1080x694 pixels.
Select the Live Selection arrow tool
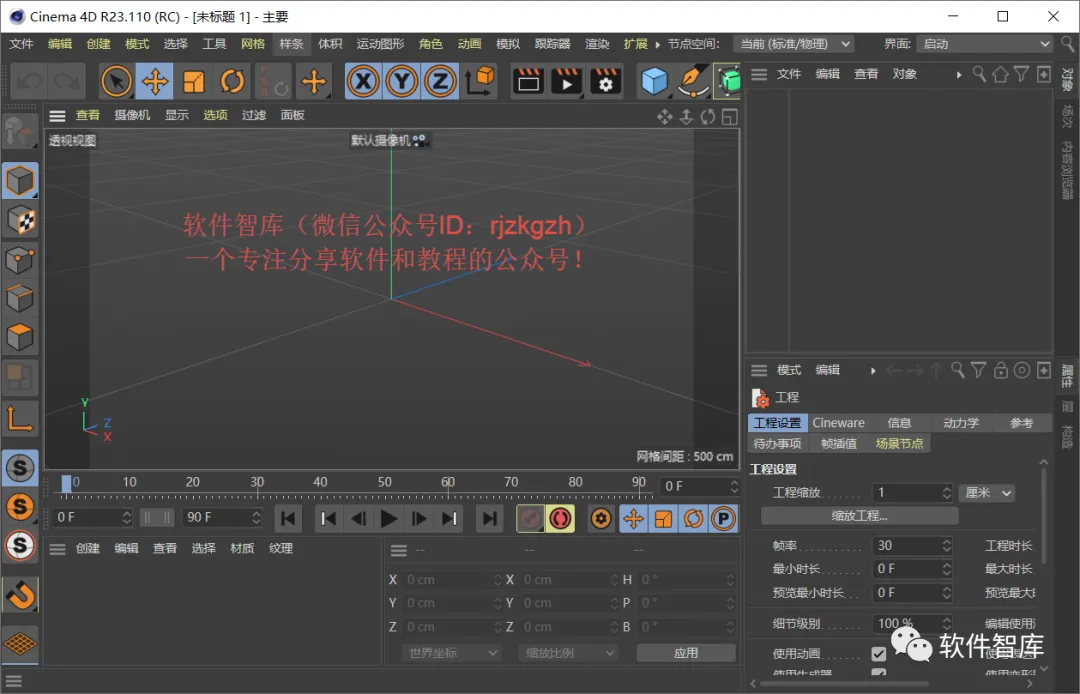coord(116,82)
